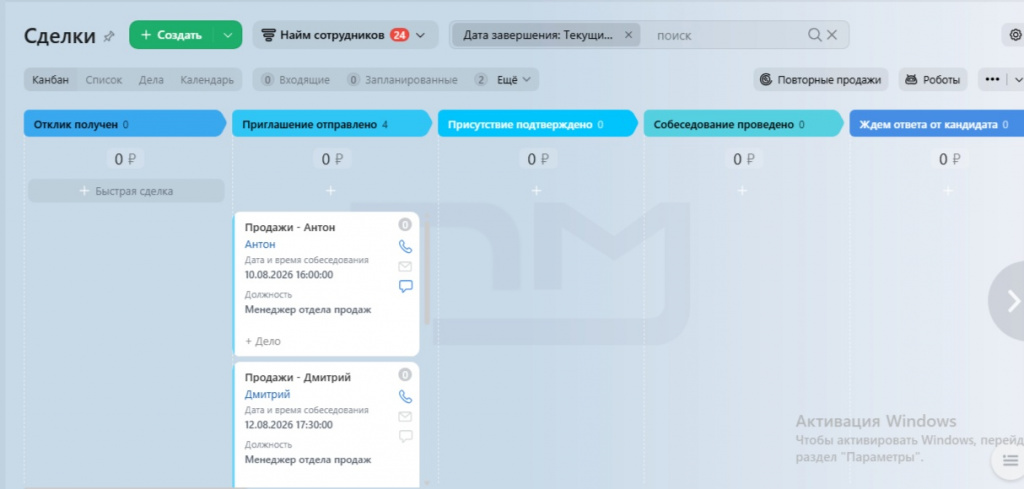Click the Присутствие подтверждено stage header
Image resolution: width=1024 pixels, height=489 pixels.
[x=537, y=124]
